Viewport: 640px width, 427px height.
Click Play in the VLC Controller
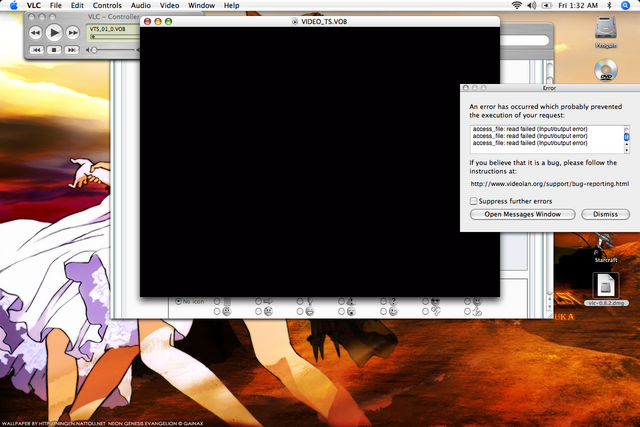(x=54, y=33)
